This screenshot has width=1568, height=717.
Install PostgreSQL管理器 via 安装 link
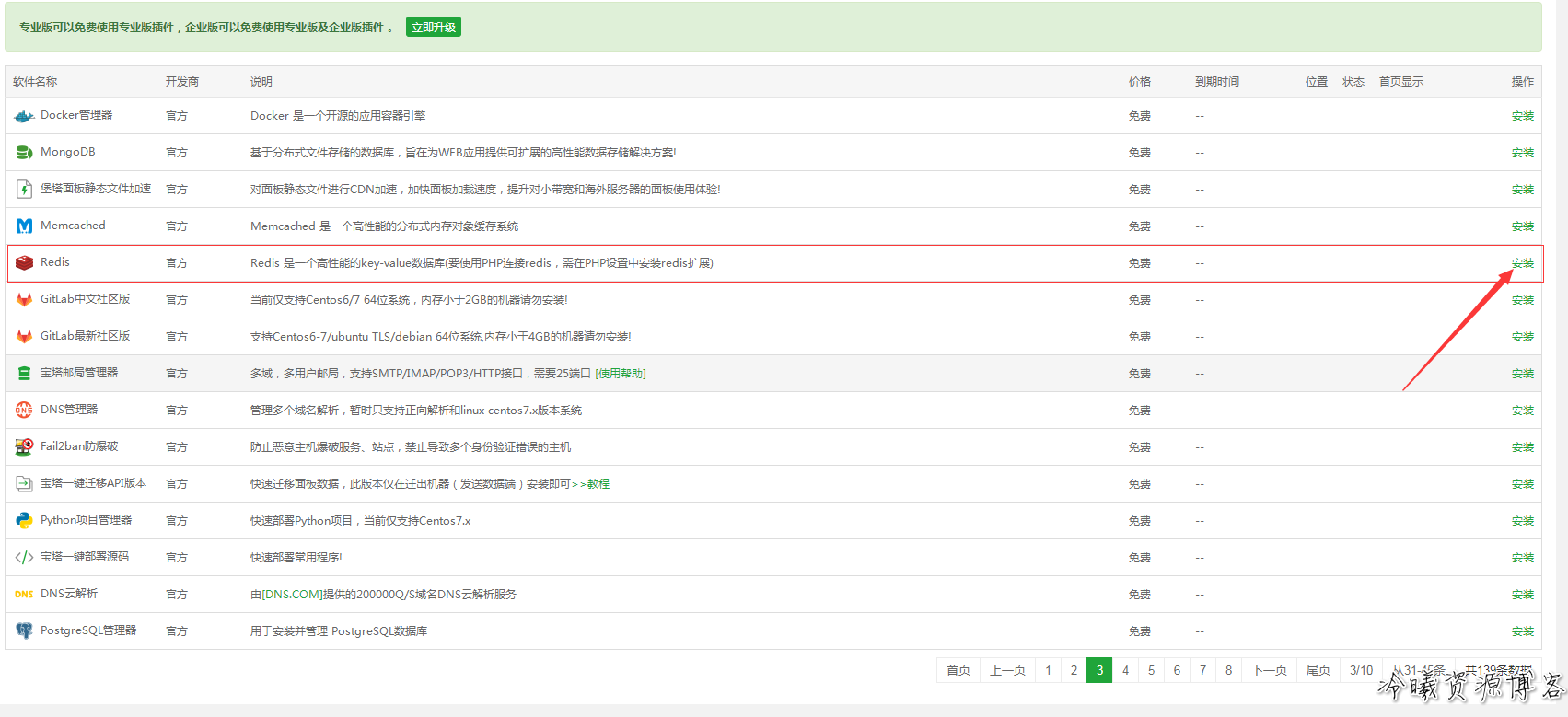point(1523,631)
